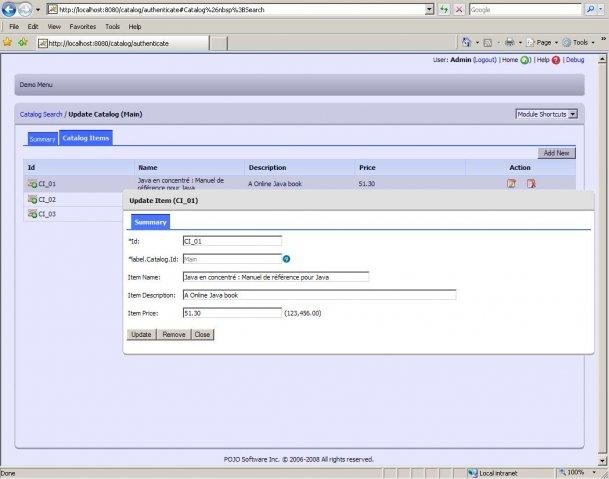Click the Logout link
The width and height of the screenshot is (609, 479).
pos(485,60)
